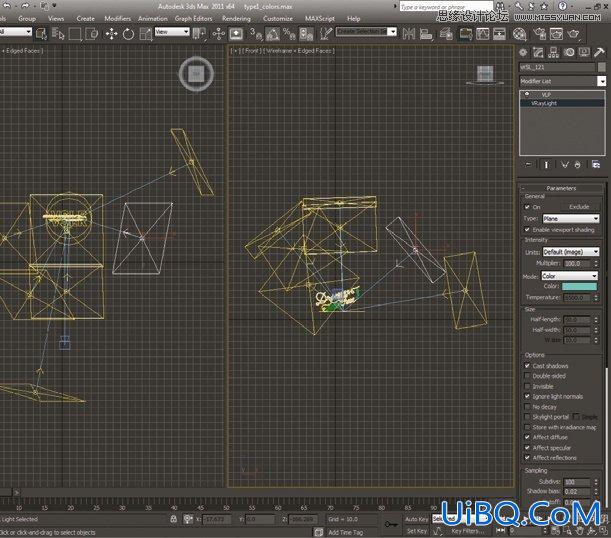The width and height of the screenshot is (611, 538).
Task: Toggle Enable viewport shading checkbox
Action: [x=527, y=229]
